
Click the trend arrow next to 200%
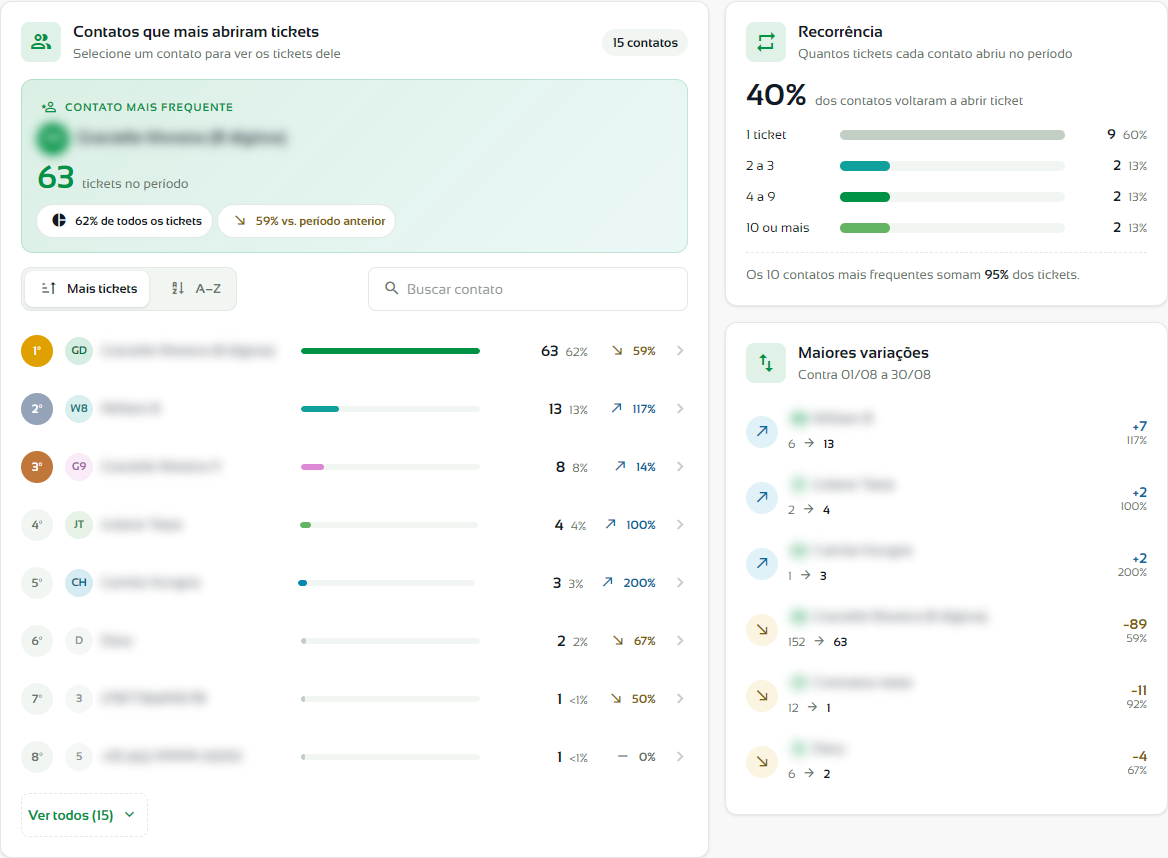click(x=608, y=582)
